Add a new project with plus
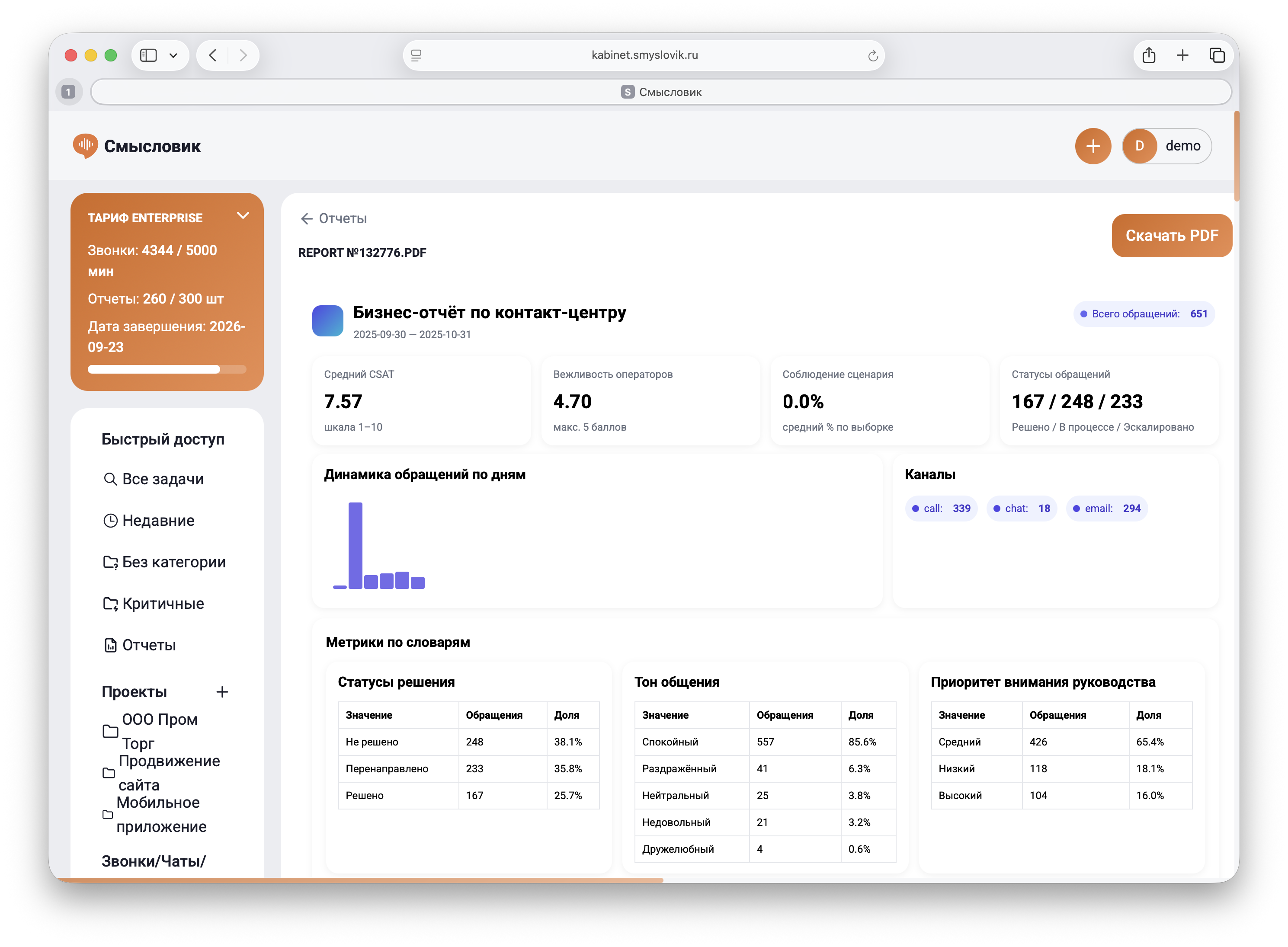The height and width of the screenshot is (947, 1288). coord(222,692)
